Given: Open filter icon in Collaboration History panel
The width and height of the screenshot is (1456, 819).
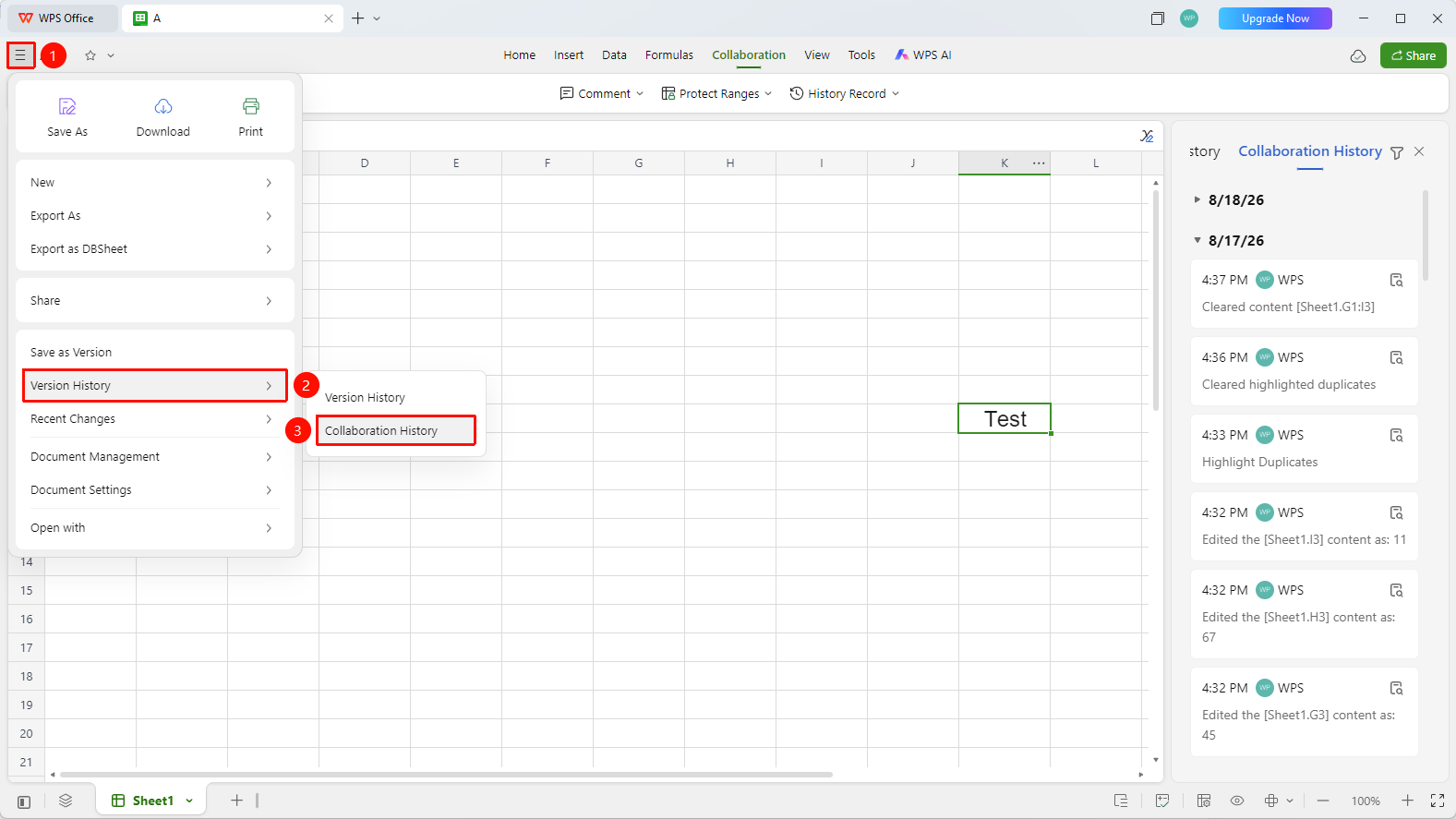Looking at the screenshot, I should 1397,152.
